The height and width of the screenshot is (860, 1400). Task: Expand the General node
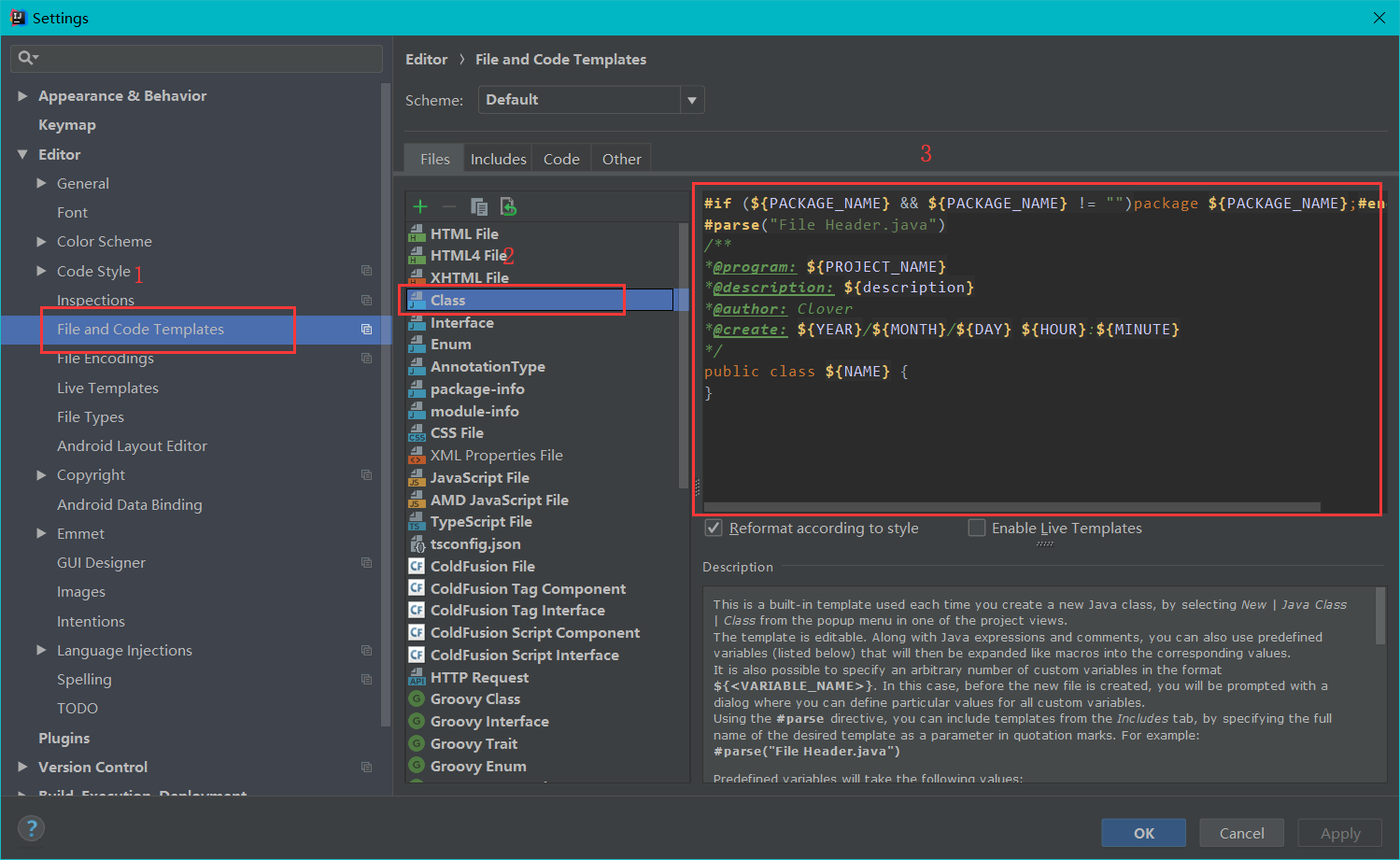pyautogui.click(x=41, y=183)
